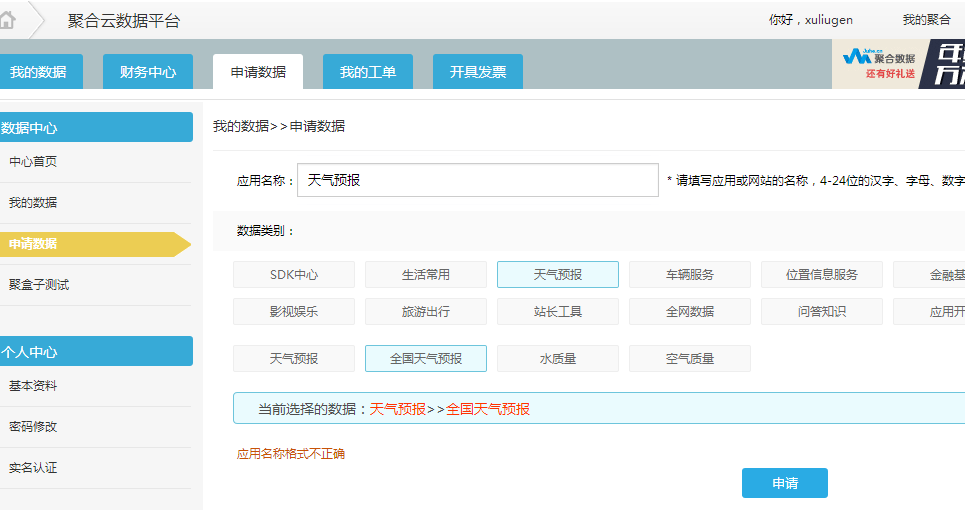
Task: Select 车辆服务 category button
Action: (690, 275)
